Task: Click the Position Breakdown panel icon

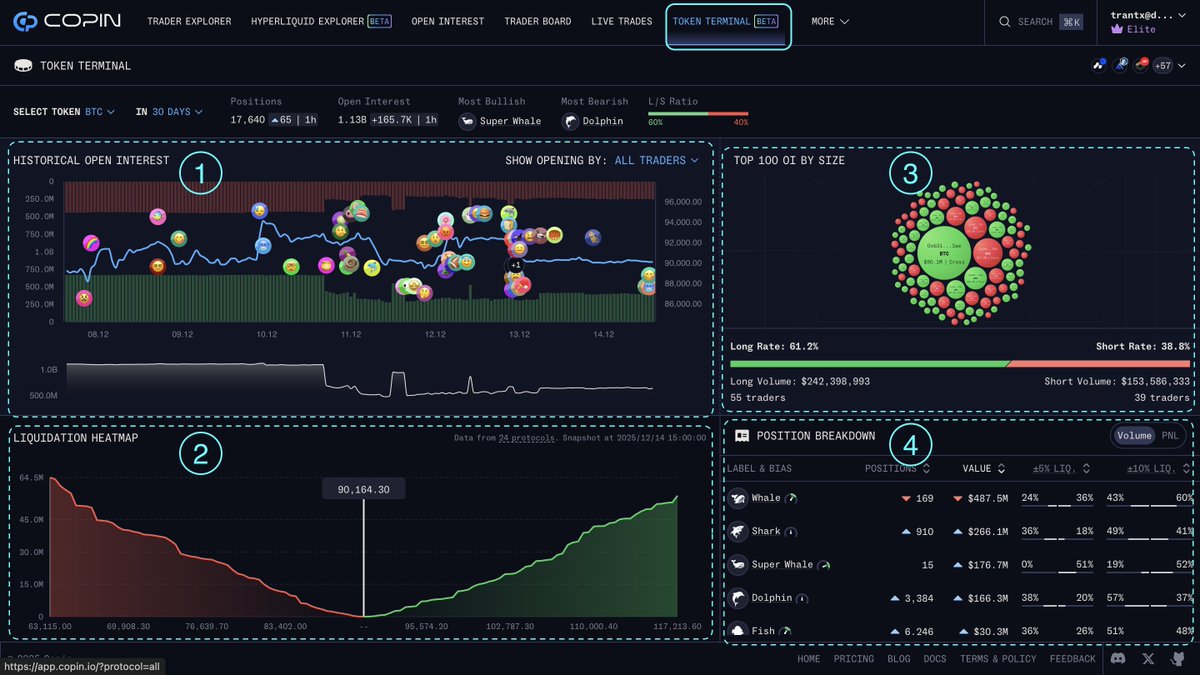Action: coord(742,436)
